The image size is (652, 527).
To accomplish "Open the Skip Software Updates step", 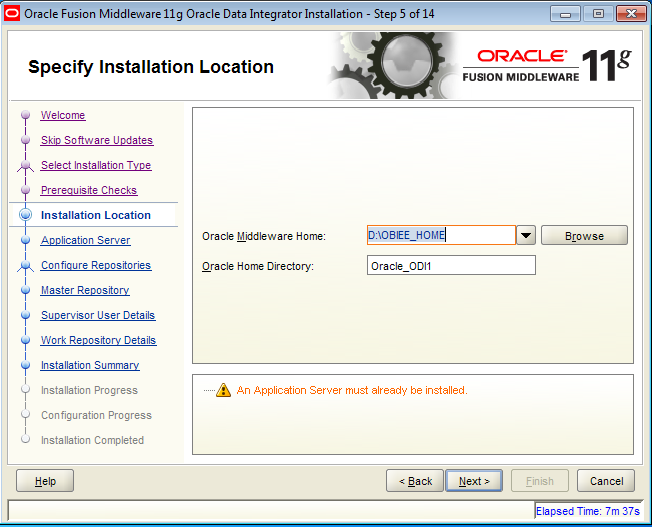I will pos(97,140).
